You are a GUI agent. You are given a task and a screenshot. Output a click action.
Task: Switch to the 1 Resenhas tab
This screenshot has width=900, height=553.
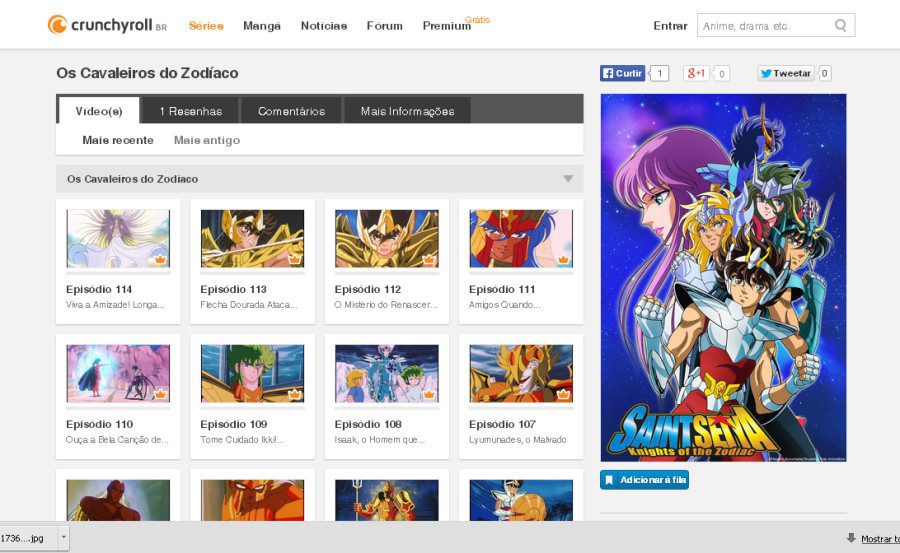click(x=190, y=111)
